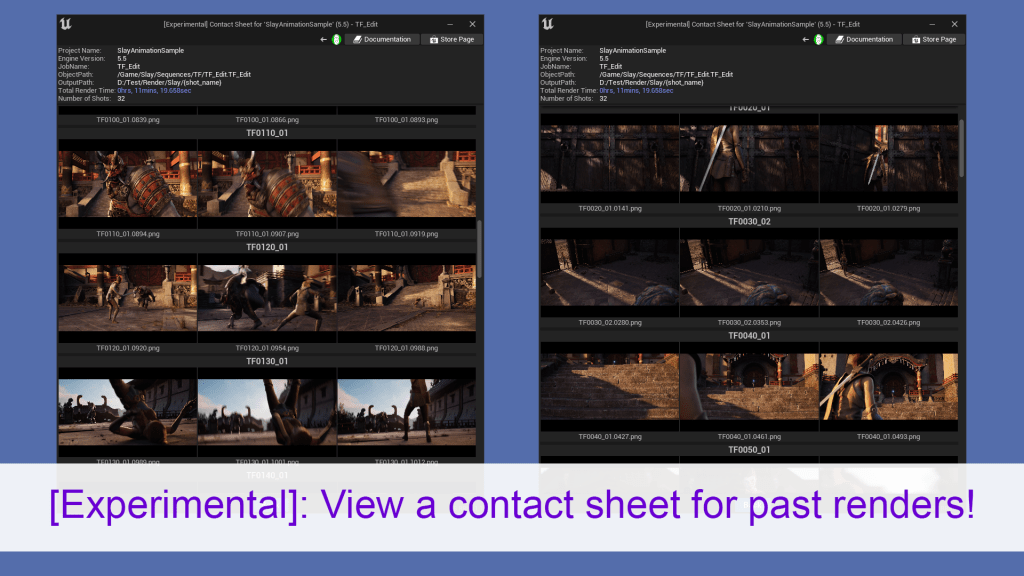Open Documentation in window showing TF0040_01

(863, 39)
